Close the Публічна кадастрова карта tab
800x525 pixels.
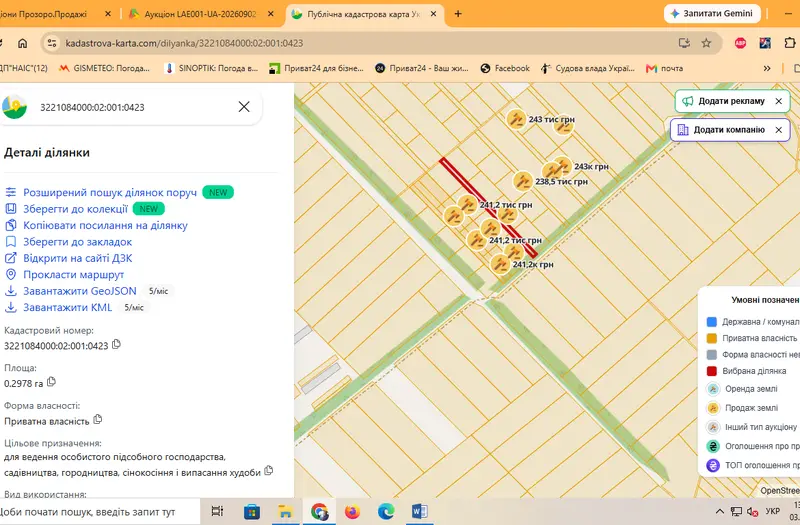(x=433, y=14)
